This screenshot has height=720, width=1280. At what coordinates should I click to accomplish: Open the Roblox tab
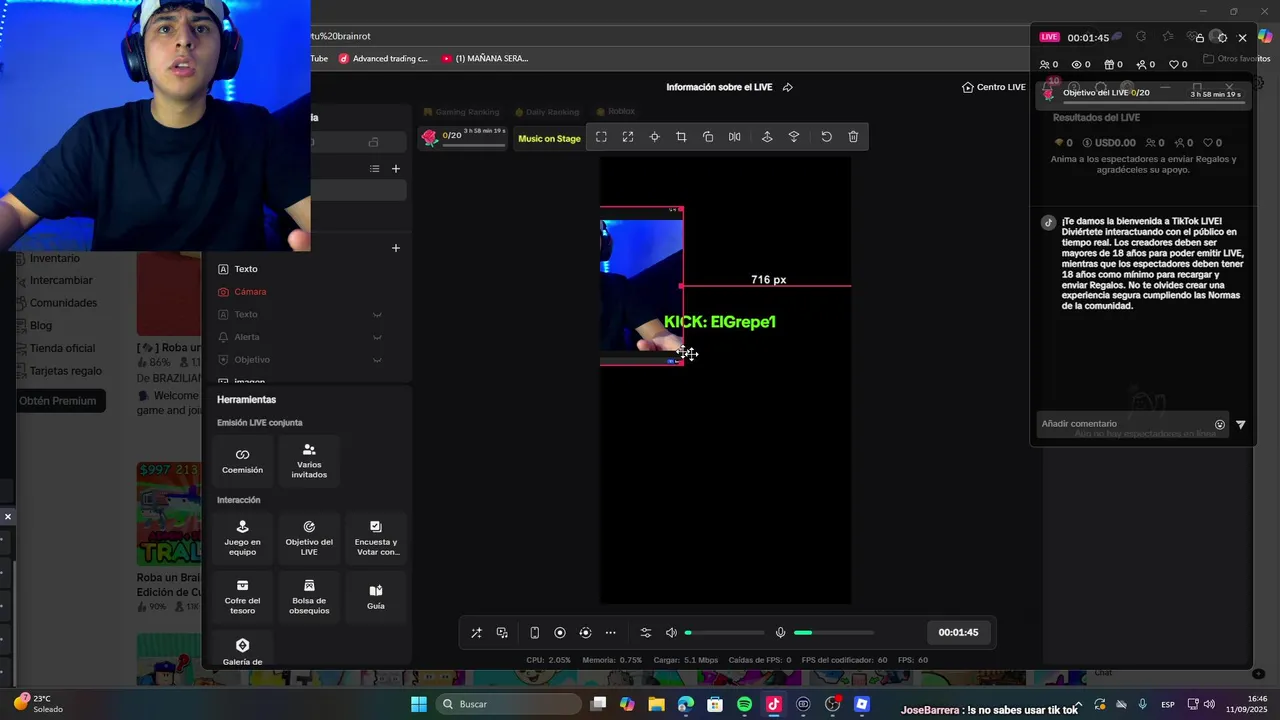tap(615, 111)
